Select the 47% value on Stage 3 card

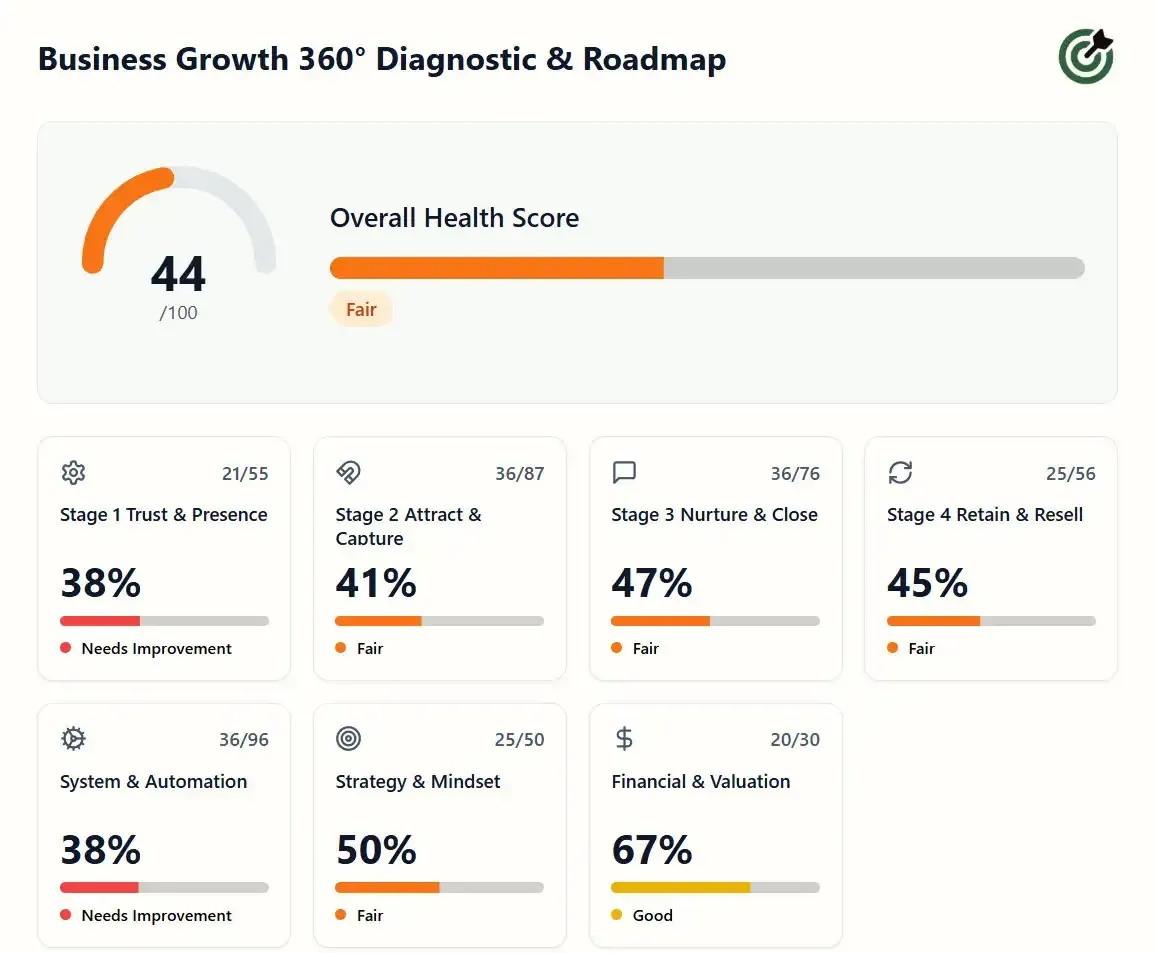[x=652, y=583]
